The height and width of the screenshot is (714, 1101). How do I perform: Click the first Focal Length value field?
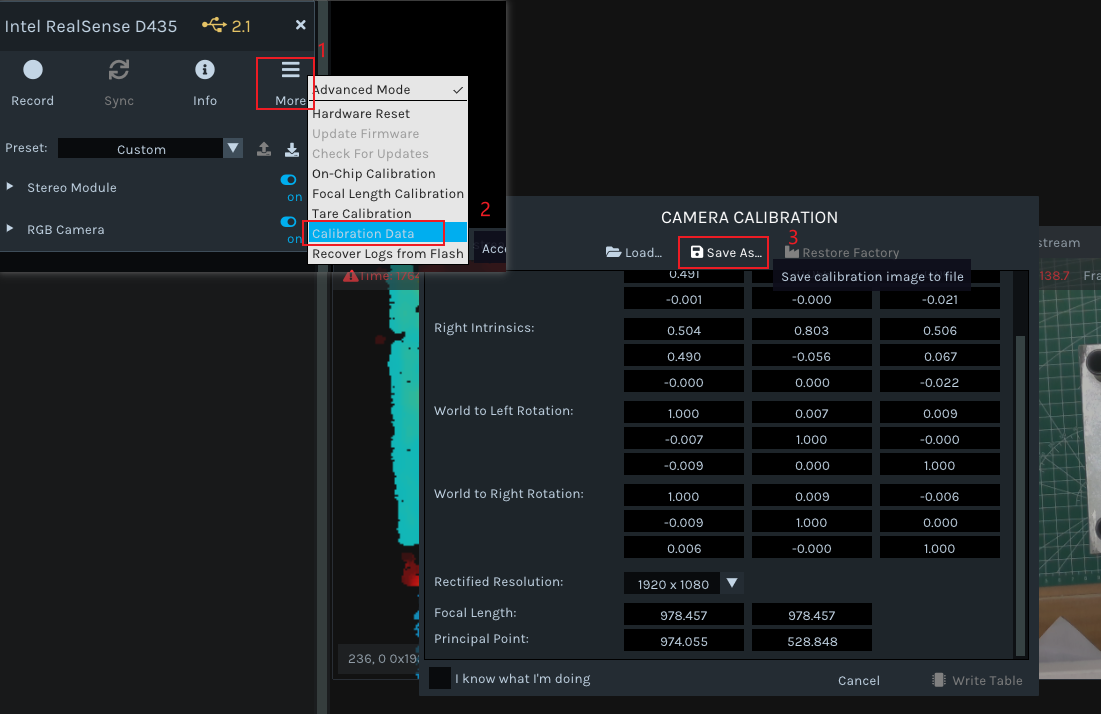click(683, 615)
